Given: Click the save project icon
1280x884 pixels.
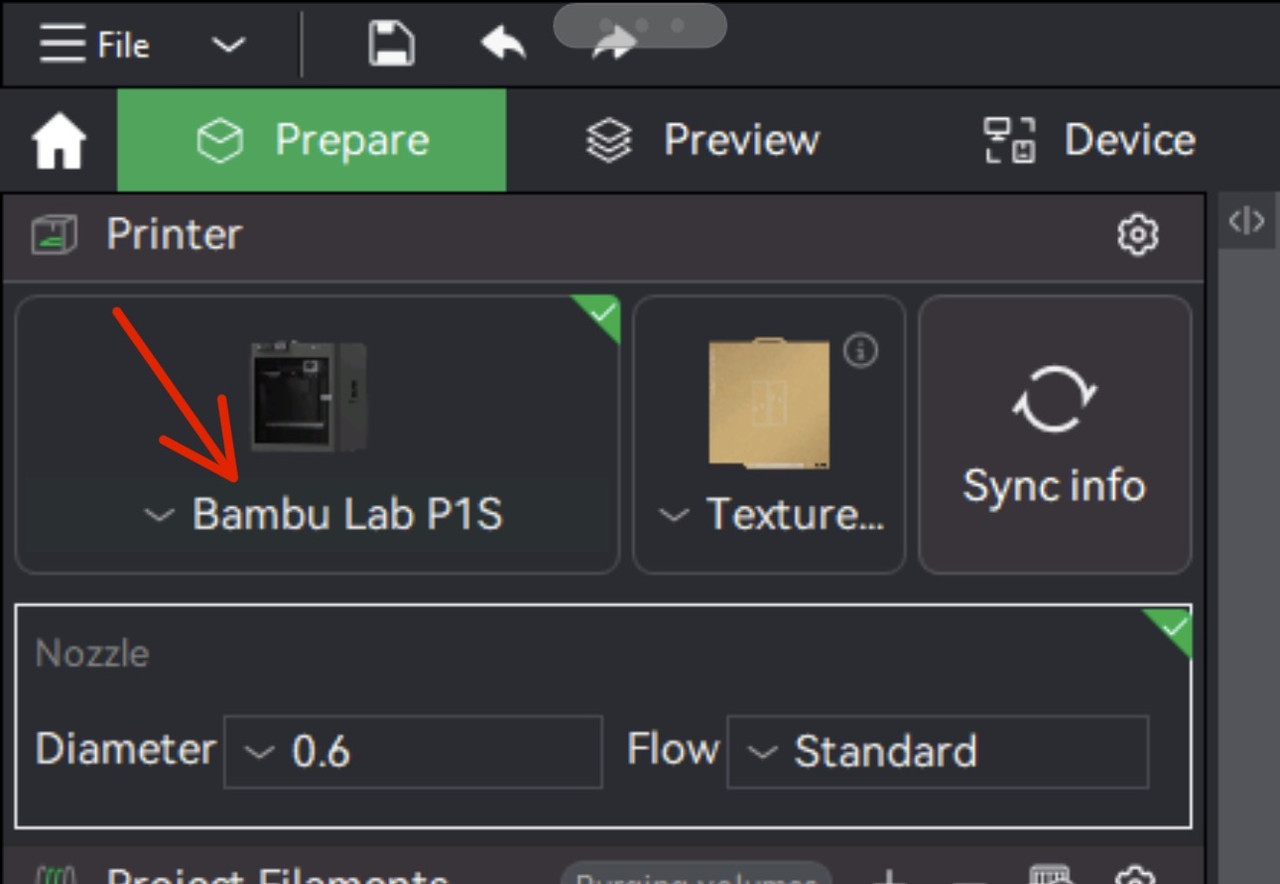Looking at the screenshot, I should [x=391, y=45].
